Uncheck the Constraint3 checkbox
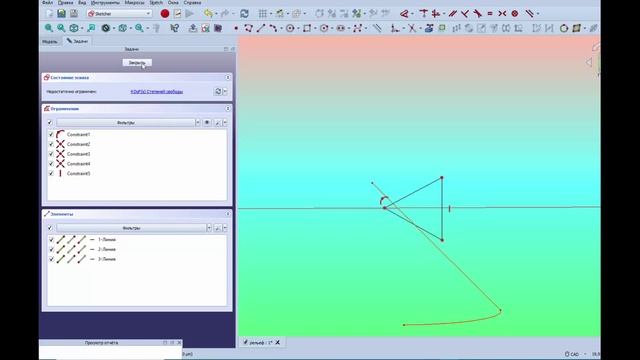Screen dimensions: 640x360 (51, 154)
